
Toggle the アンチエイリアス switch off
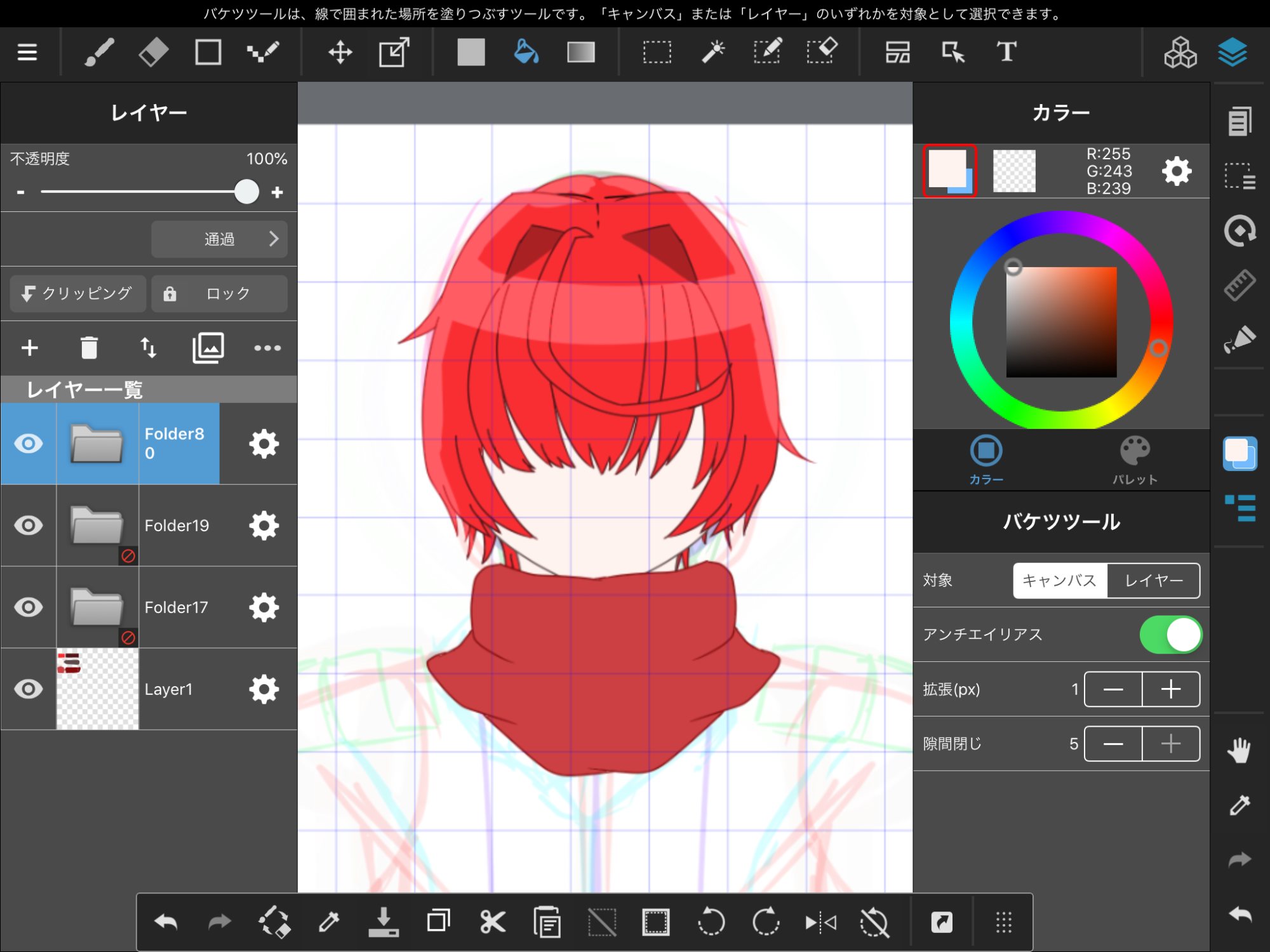click(1170, 635)
